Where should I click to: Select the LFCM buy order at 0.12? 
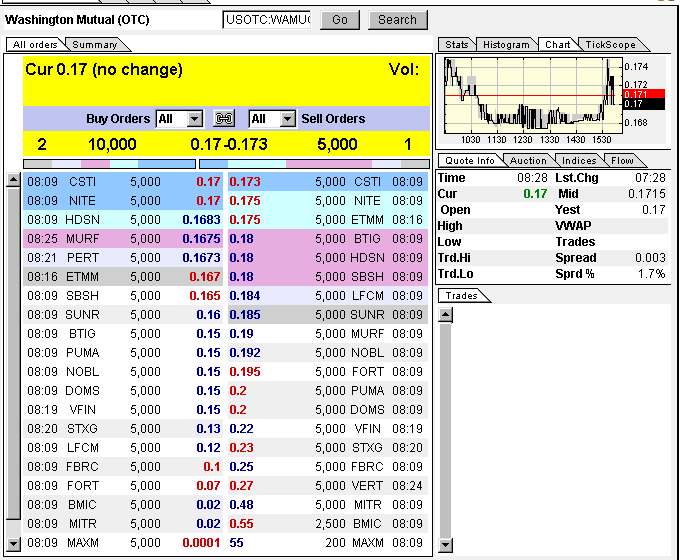123,447
